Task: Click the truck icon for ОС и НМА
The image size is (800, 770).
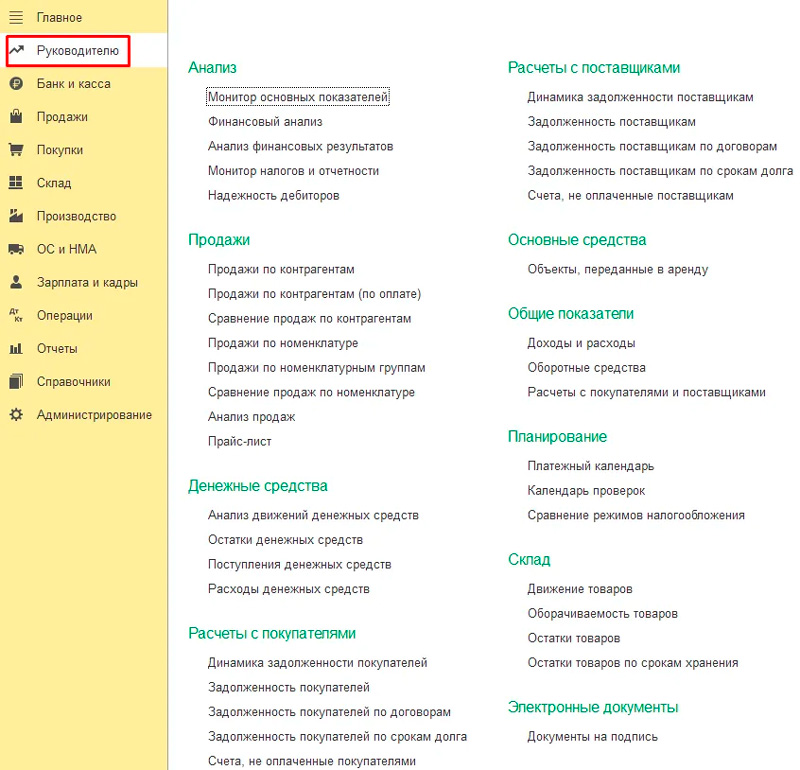Action: pyautogui.click(x=16, y=249)
